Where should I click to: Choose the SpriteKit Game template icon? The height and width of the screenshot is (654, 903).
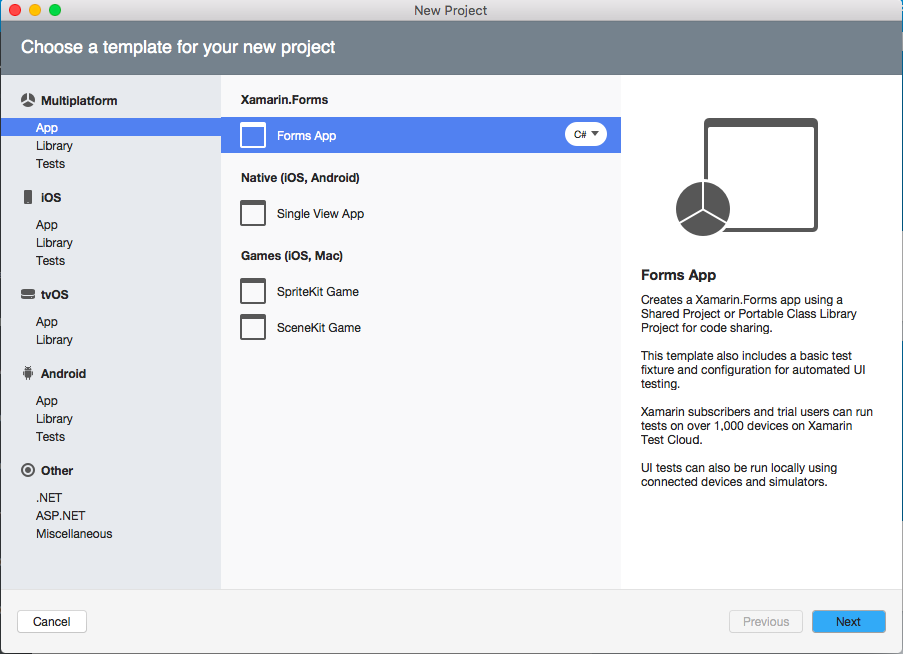(253, 291)
